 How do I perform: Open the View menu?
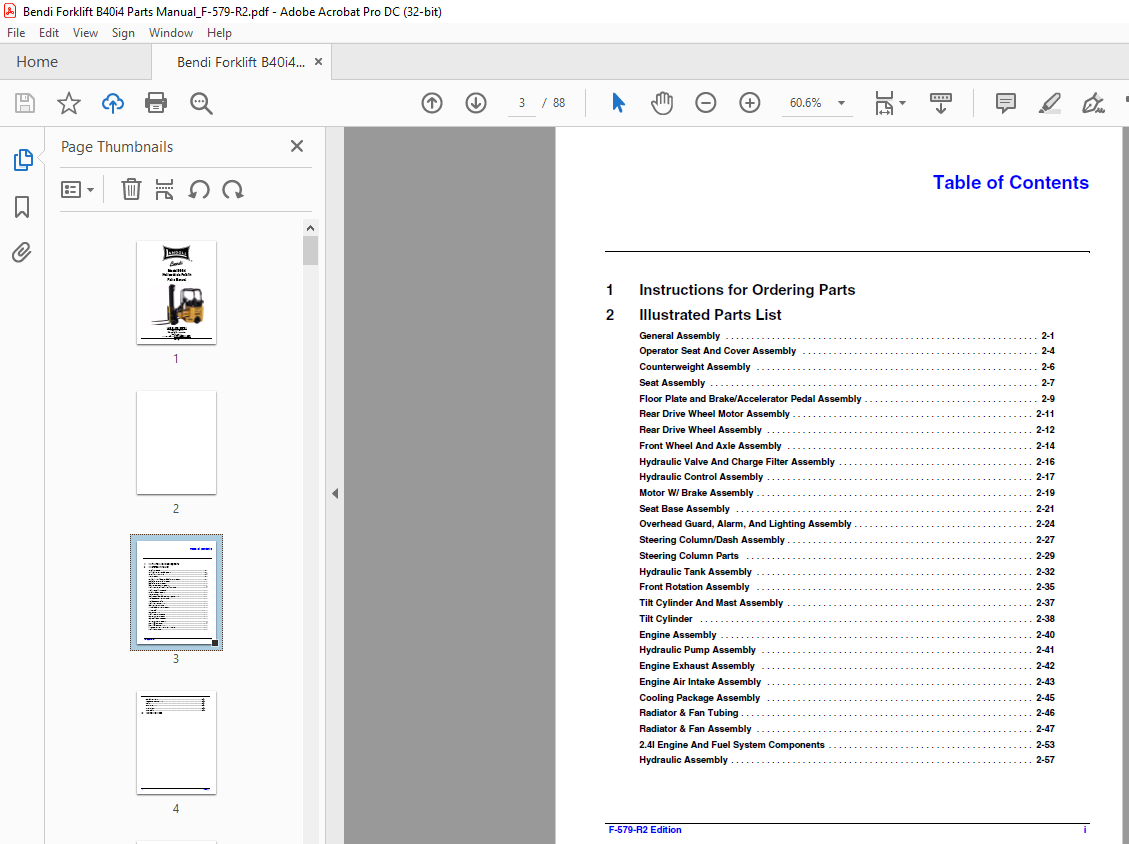pos(85,33)
